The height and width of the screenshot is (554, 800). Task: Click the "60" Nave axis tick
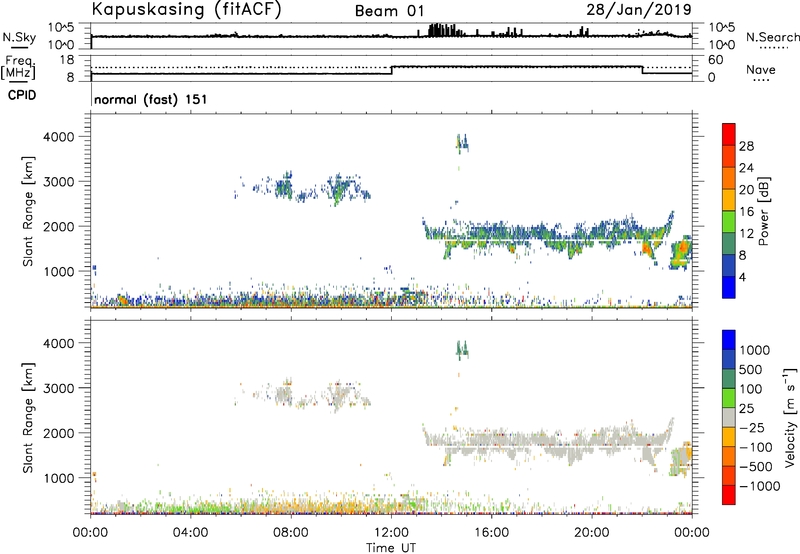click(x=716, y=60)
